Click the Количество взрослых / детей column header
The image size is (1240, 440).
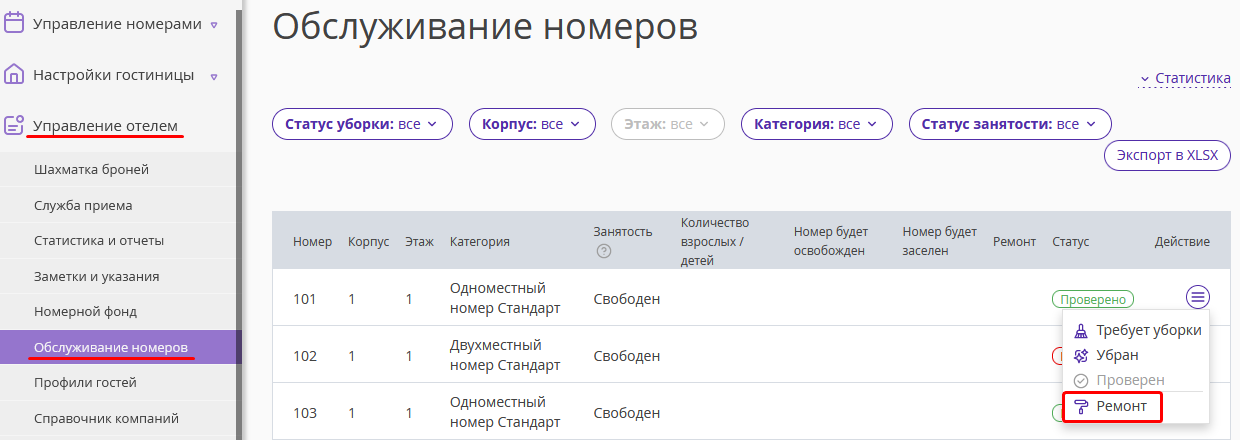tap(715, 242)
